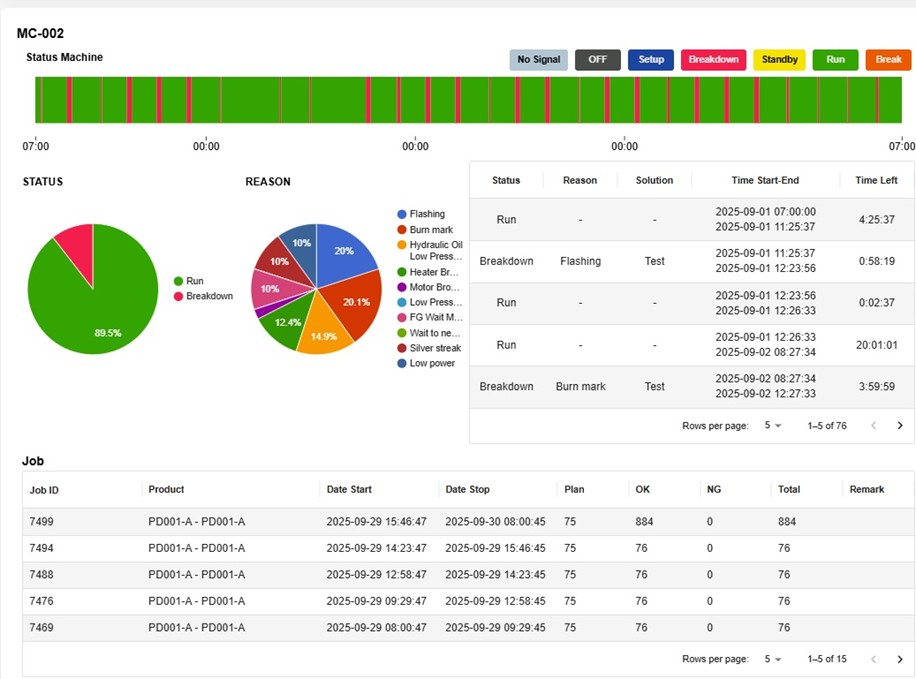Image resolution: width=916 pixels, height=679 pixels.
Task: Toggle the No Signal status filter
Action: 538,60
